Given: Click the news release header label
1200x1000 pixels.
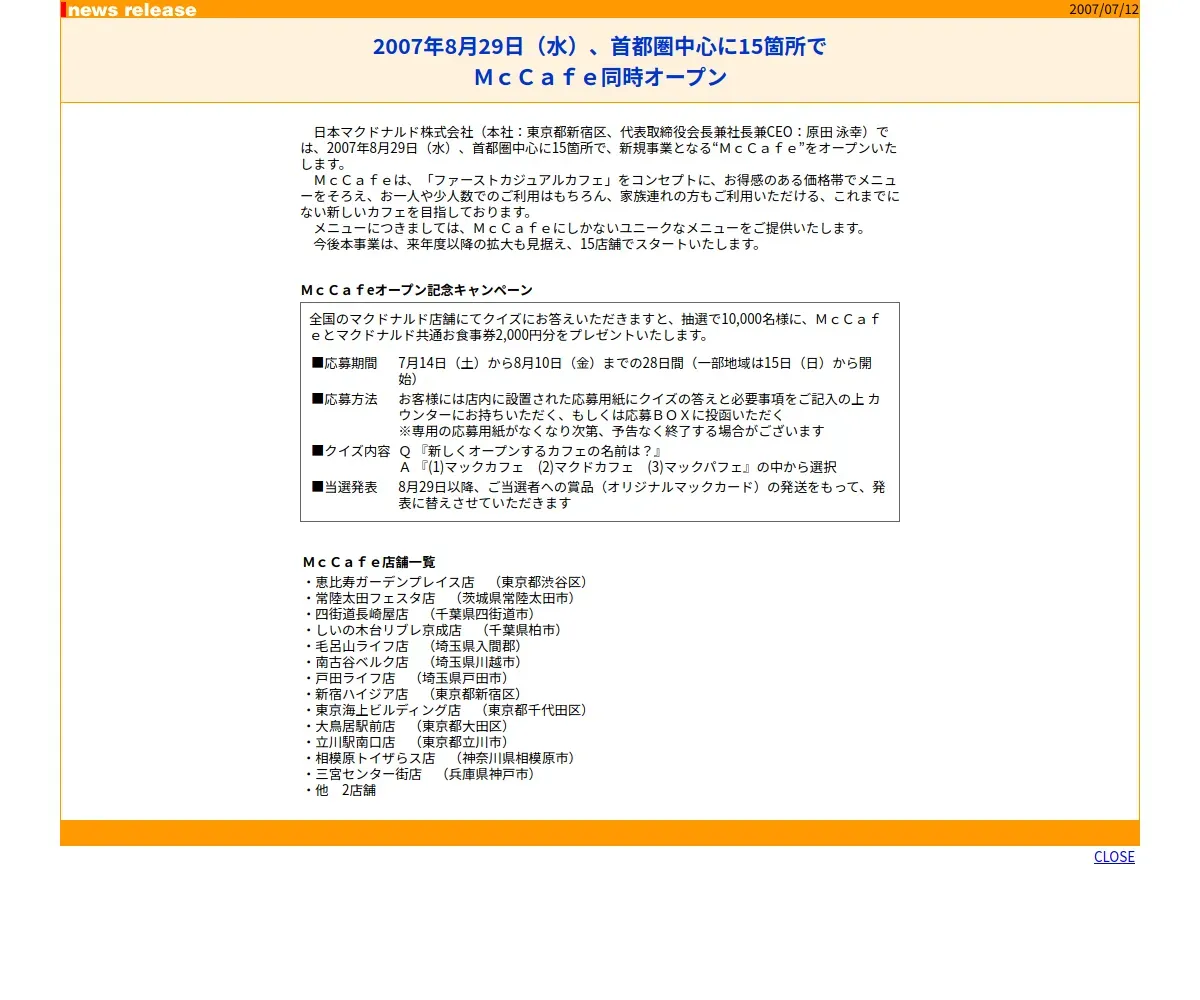Looking at the screenshot, I should 132,10.
